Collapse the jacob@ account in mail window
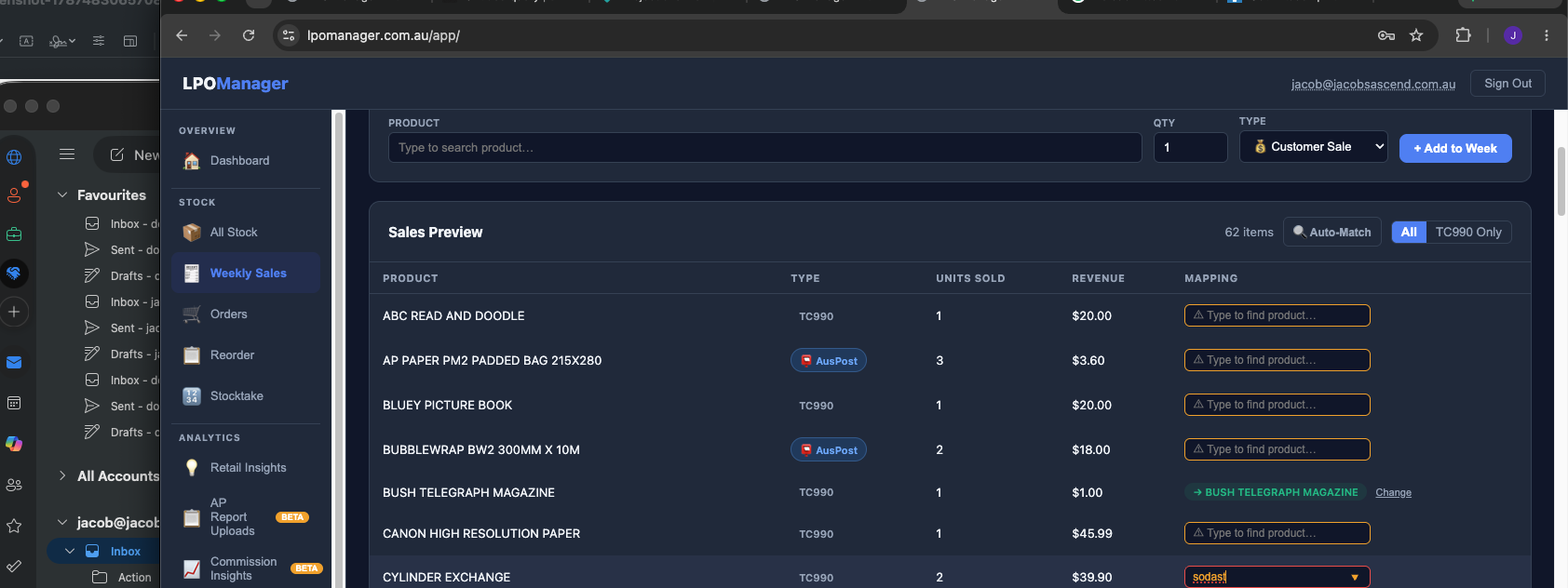 [62, 523]
